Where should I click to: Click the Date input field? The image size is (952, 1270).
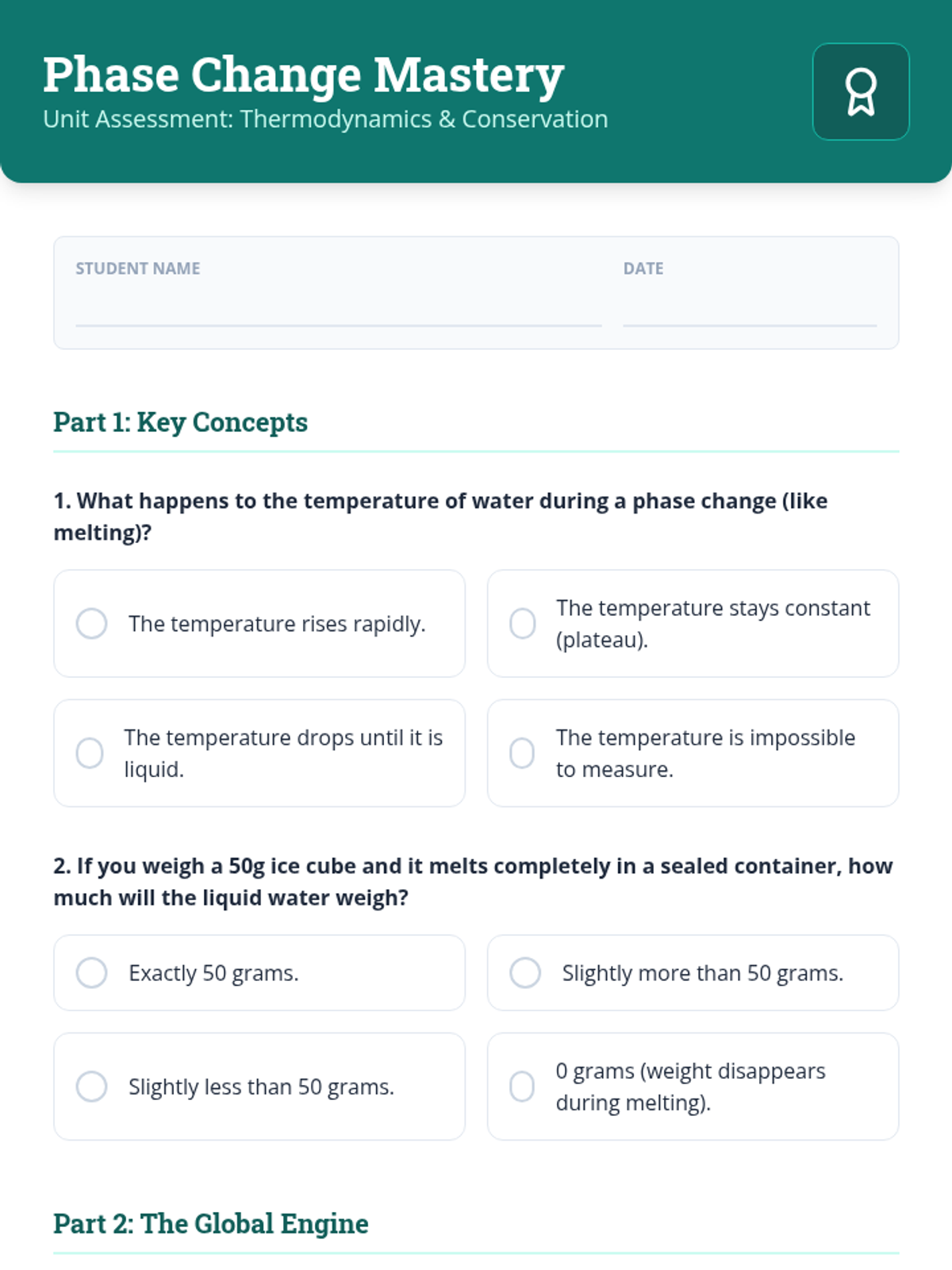point(749,310)
